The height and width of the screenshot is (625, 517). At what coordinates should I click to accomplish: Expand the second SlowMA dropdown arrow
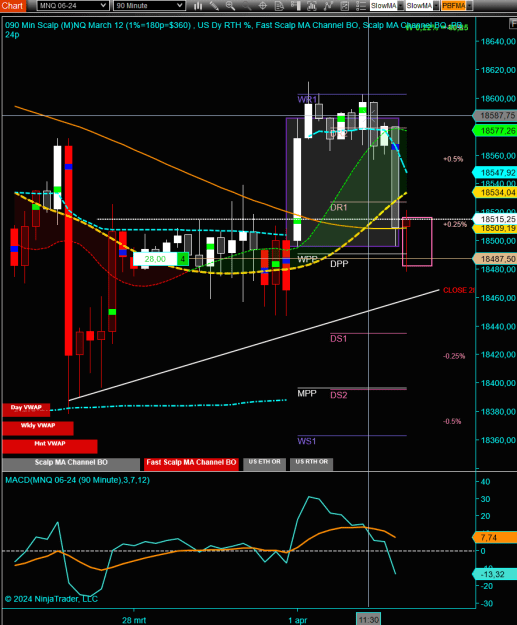coord(436,6)
